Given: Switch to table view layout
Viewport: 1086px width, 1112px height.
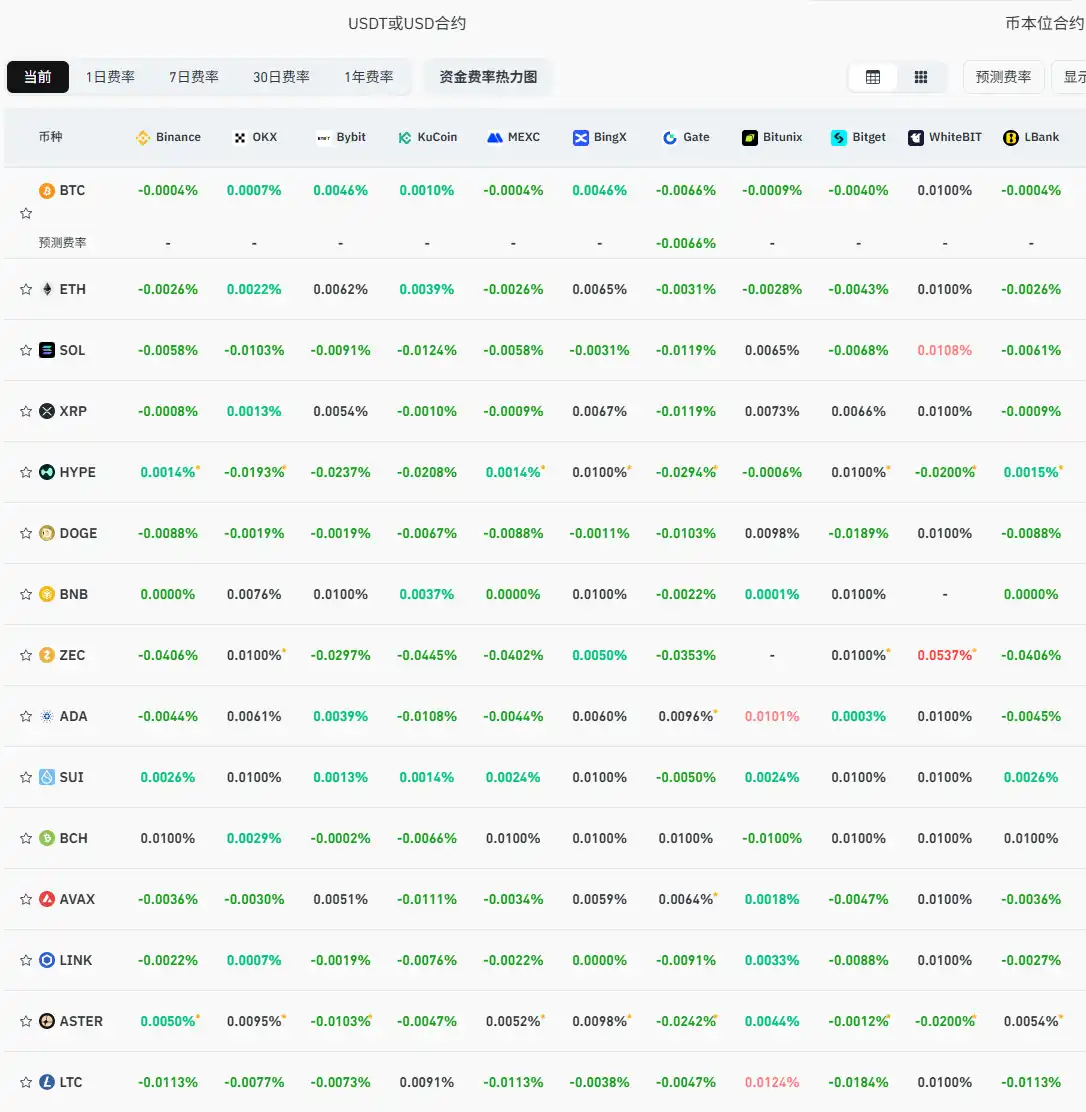Looking at the screenshot, I should [x=872, y=76].
